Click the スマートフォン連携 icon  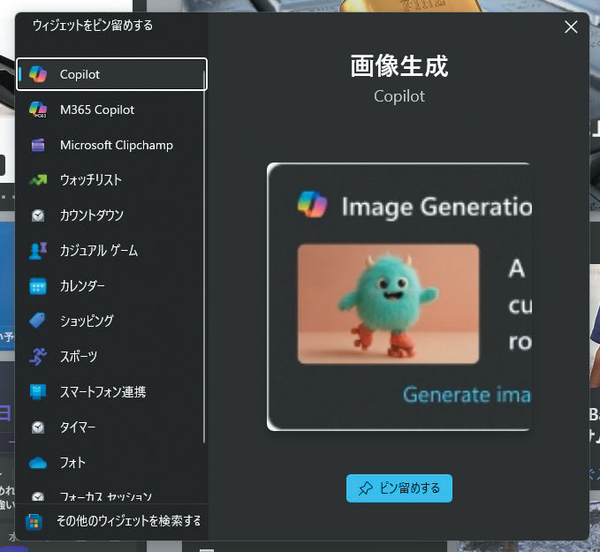pyautogui.click(x=38, y=392)
